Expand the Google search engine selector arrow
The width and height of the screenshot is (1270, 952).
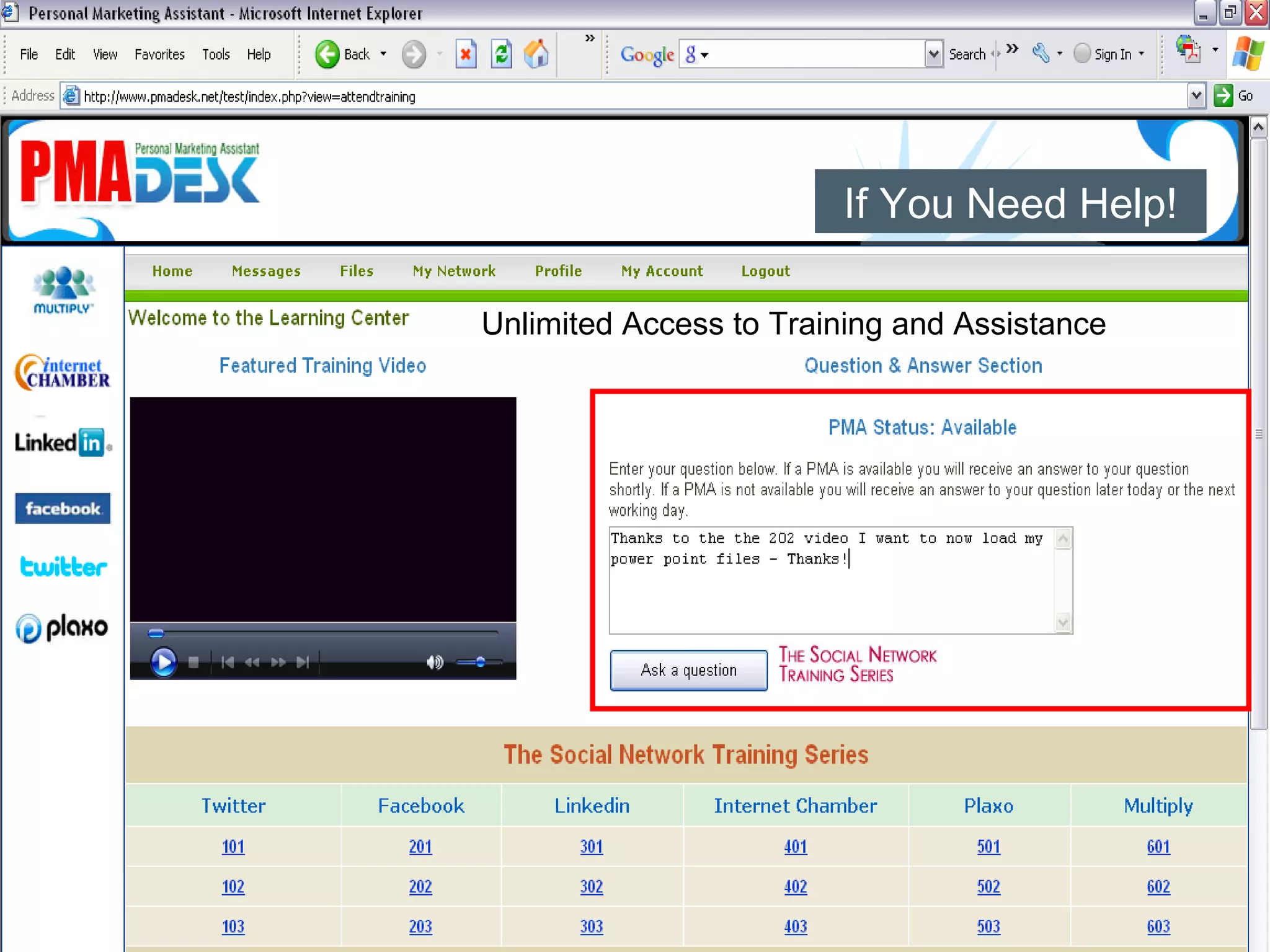click(704, 55)
